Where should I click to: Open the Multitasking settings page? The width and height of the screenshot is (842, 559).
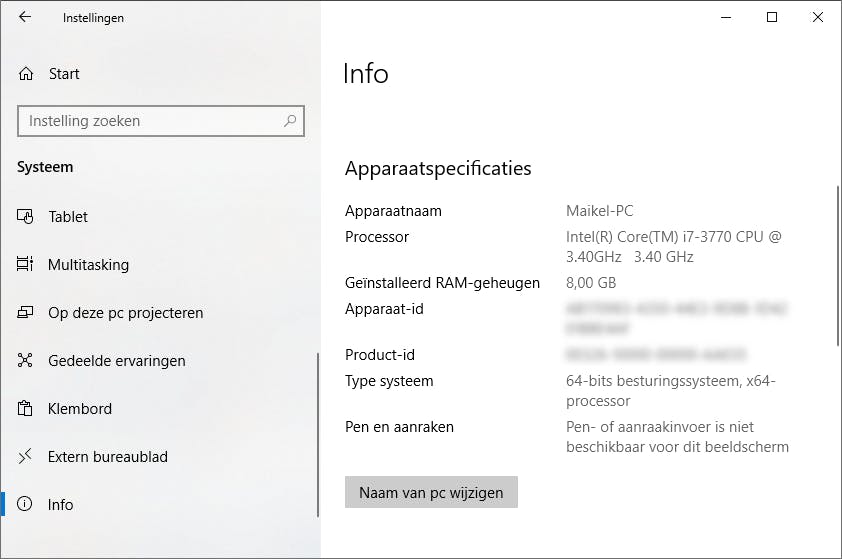tap(88, 265)
